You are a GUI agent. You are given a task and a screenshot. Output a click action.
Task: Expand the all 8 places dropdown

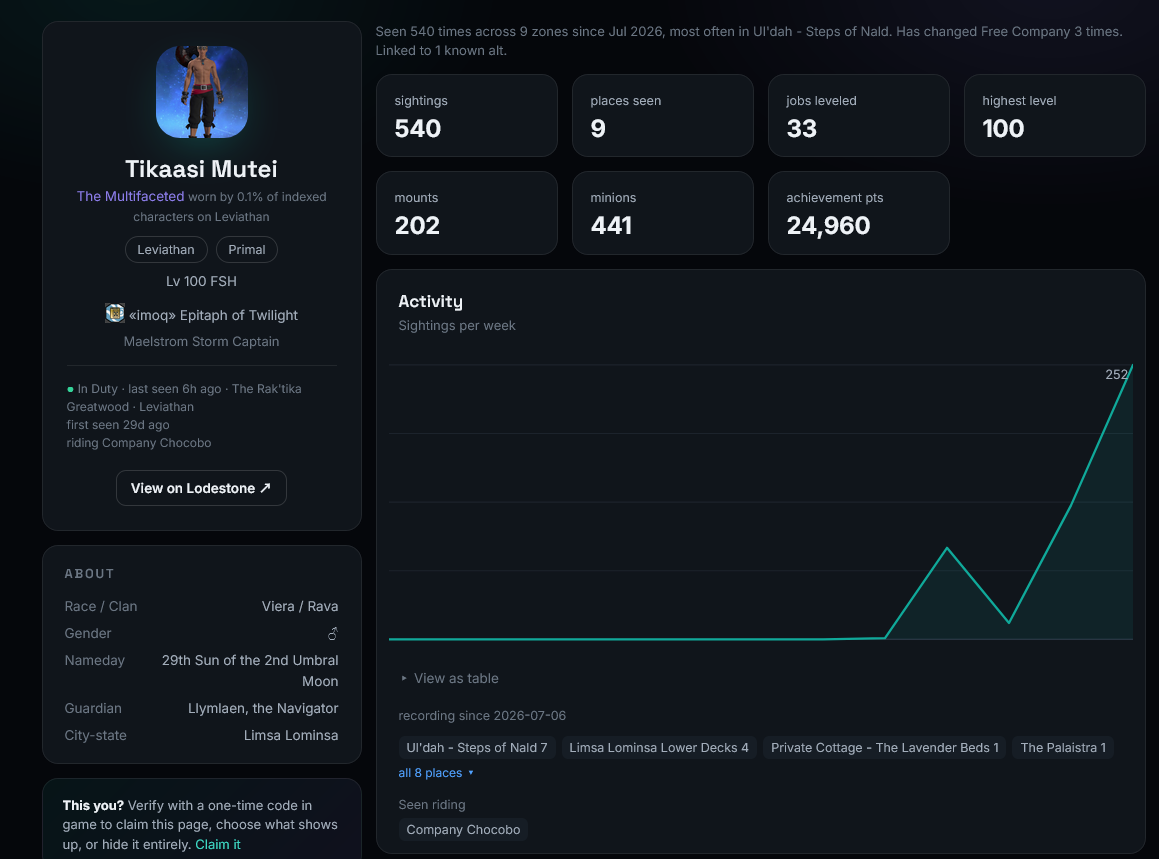pos(436,773)
